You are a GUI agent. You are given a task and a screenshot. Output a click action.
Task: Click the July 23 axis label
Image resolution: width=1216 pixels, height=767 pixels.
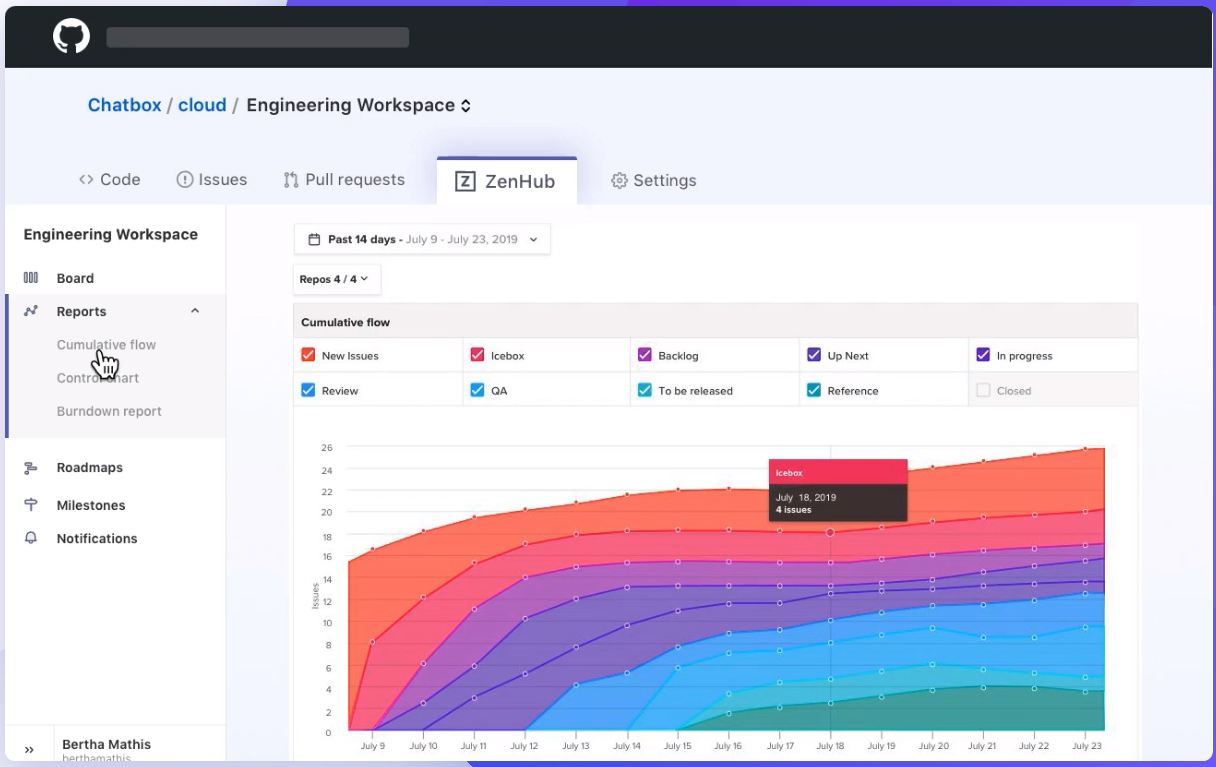tap(1085, 746)
